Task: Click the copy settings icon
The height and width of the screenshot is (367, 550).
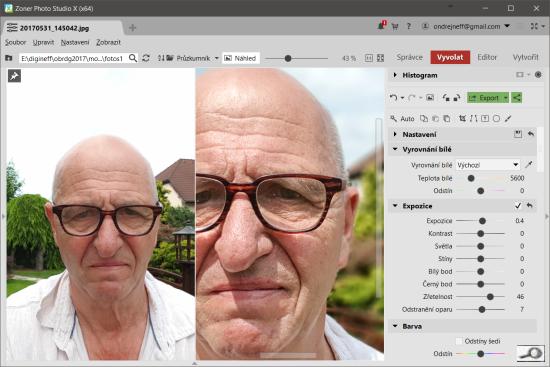Action: click(x=424, y=119)
